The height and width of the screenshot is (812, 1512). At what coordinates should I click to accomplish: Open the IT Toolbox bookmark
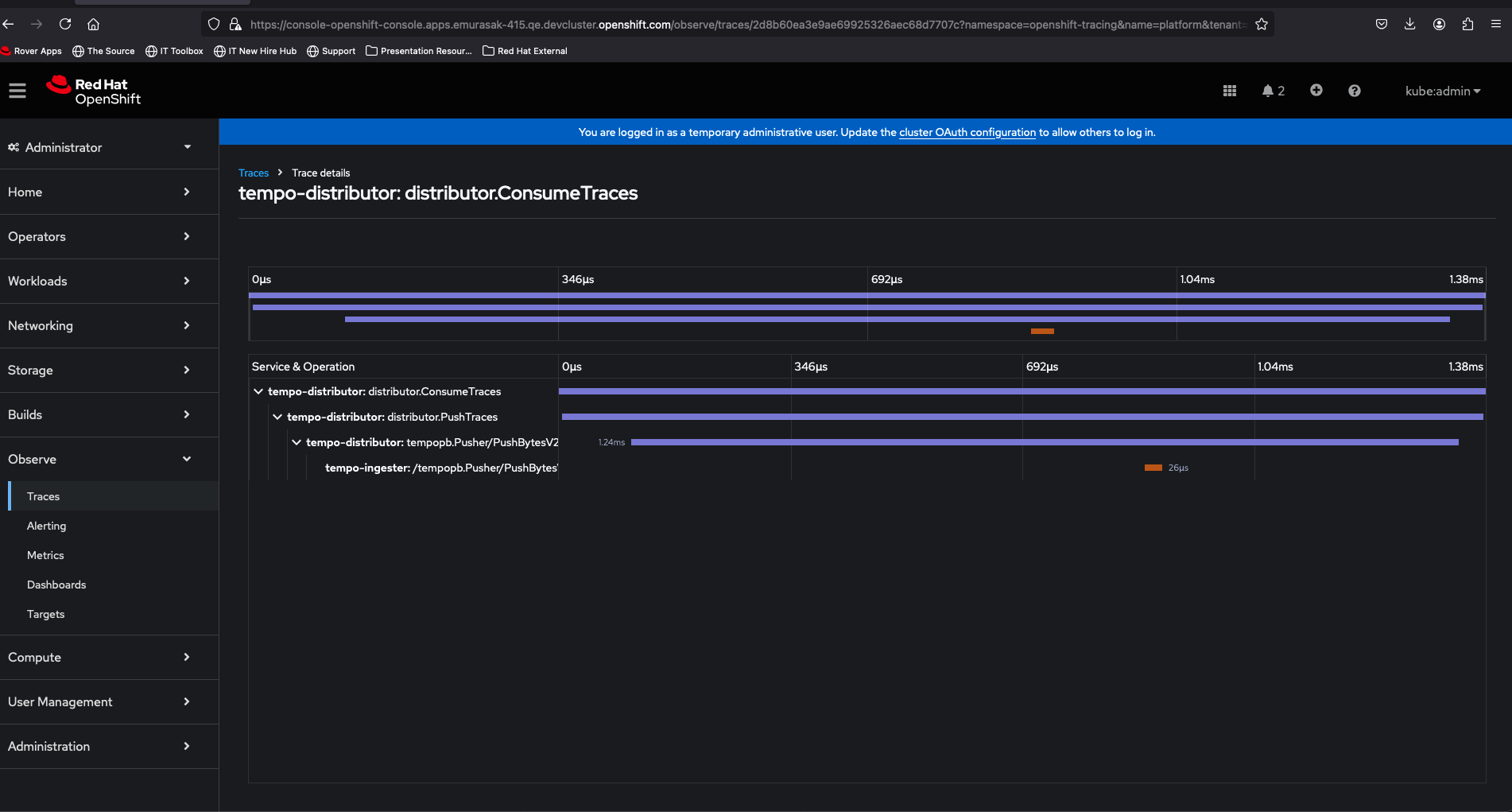click(174, 51)
